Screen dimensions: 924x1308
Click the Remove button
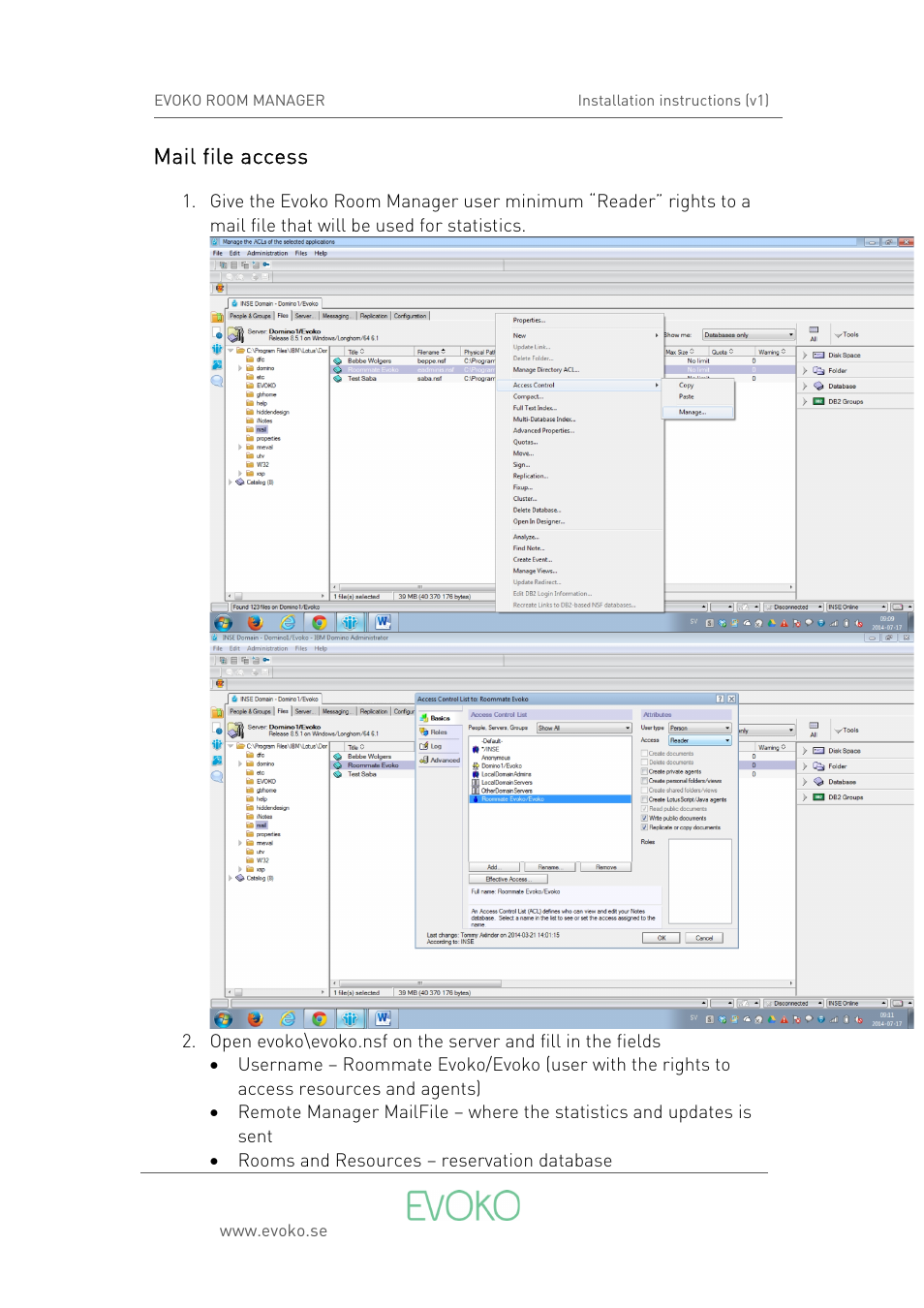tap(606, 867)
